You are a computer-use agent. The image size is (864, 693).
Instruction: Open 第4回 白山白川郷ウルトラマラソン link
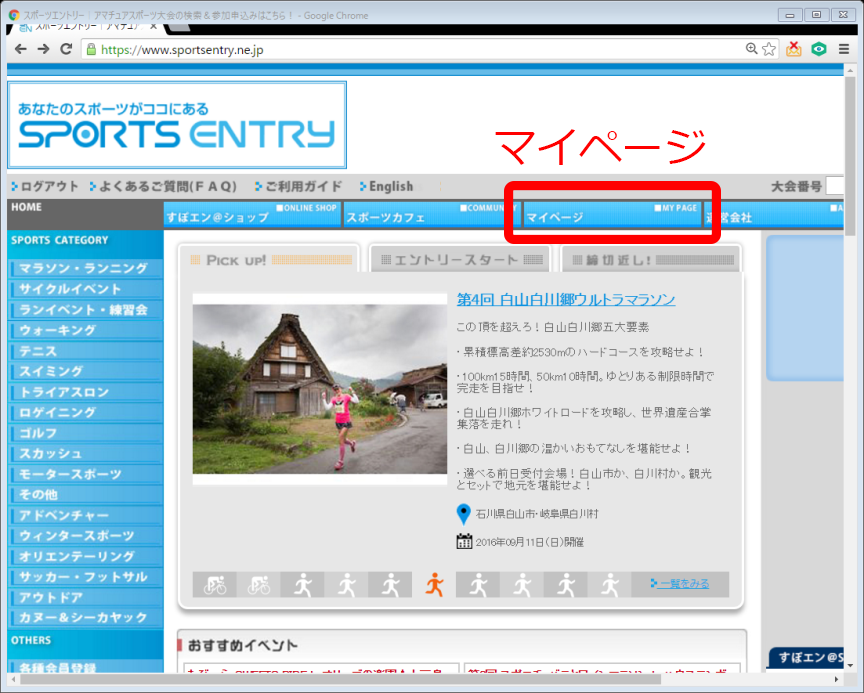click(566, 300)
